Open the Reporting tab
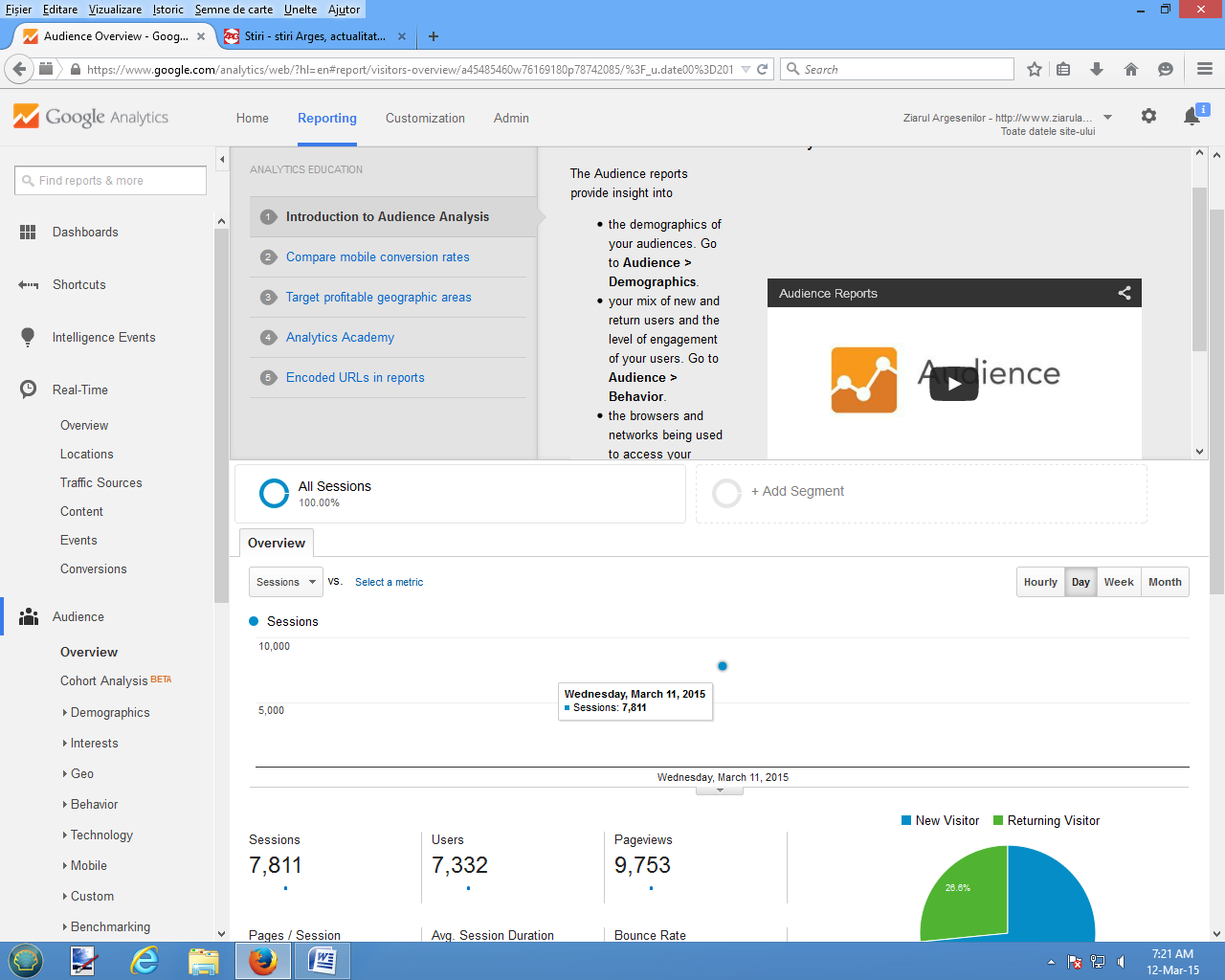 coord(327,118)
